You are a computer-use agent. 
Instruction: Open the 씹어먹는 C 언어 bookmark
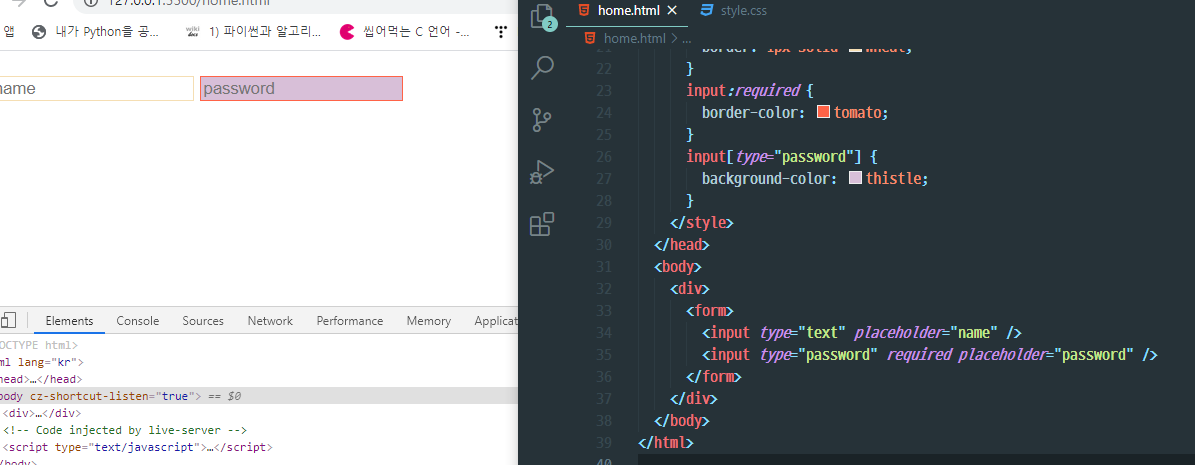405,32
